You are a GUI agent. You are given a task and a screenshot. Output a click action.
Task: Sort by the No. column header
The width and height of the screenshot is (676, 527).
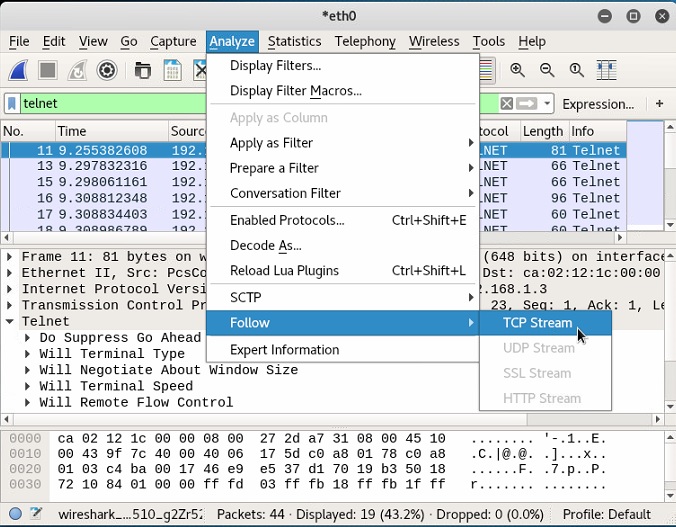pos(28,131)
